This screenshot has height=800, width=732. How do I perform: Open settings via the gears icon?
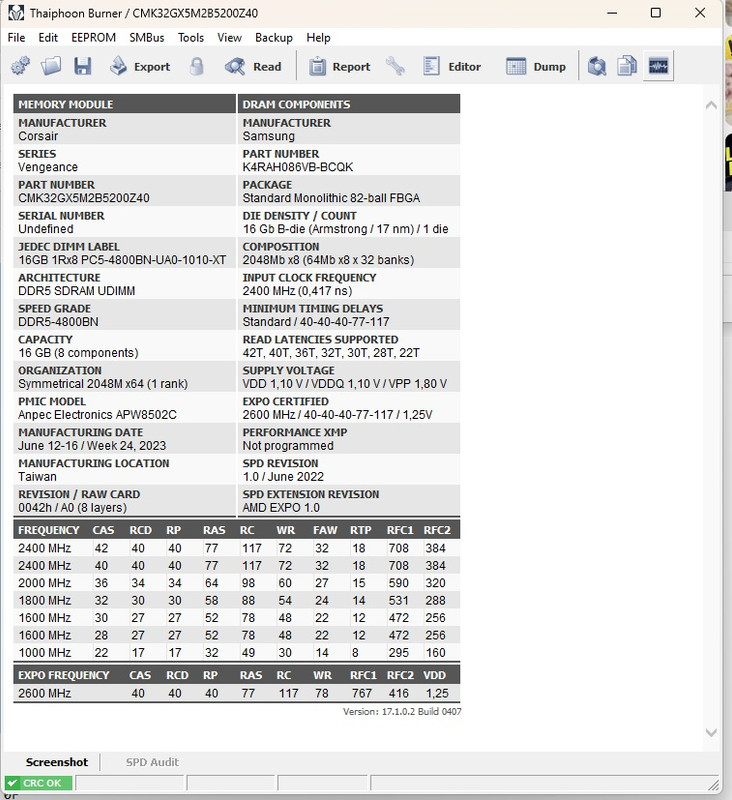click(20, 66)
